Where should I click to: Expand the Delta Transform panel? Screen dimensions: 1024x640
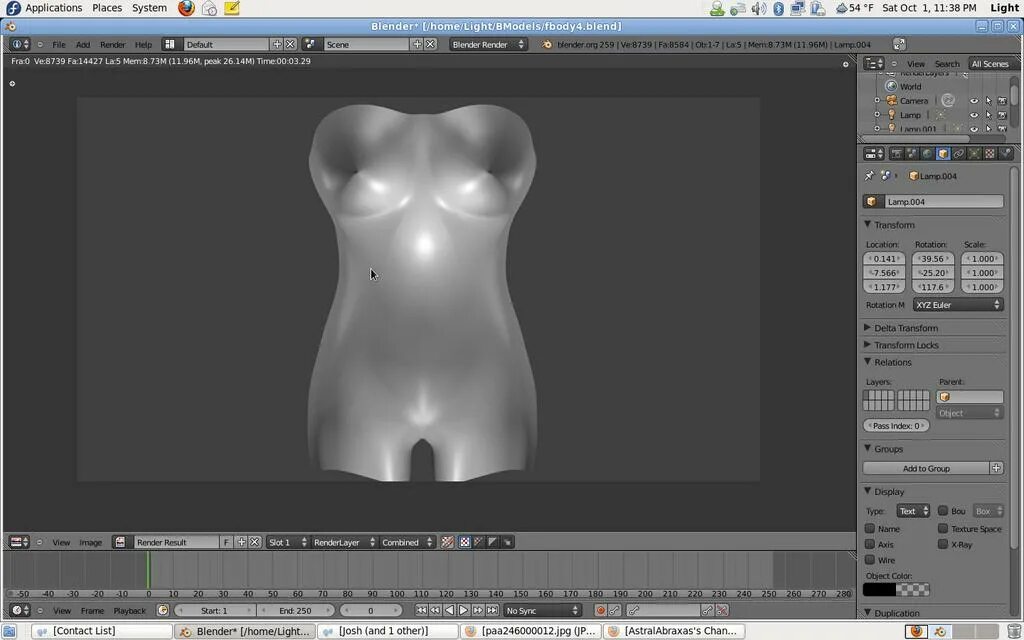coord(905,328)
